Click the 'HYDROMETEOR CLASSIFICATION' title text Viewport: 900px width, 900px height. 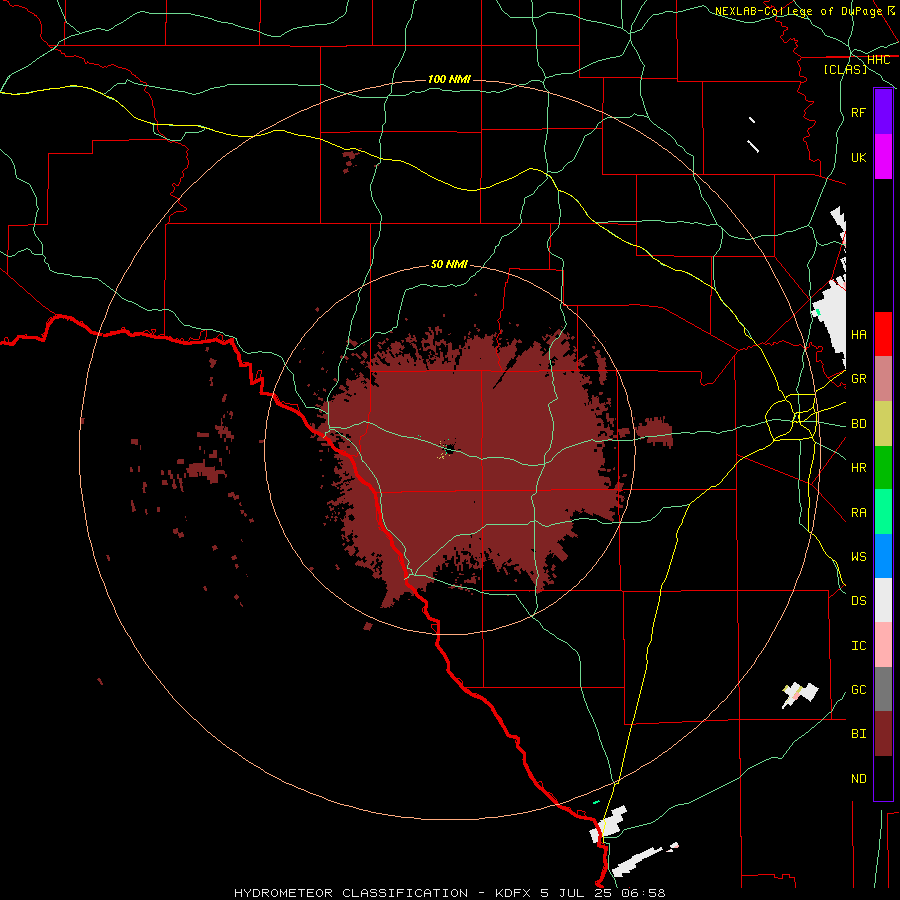pyautogui.click(x=351, y=893)
